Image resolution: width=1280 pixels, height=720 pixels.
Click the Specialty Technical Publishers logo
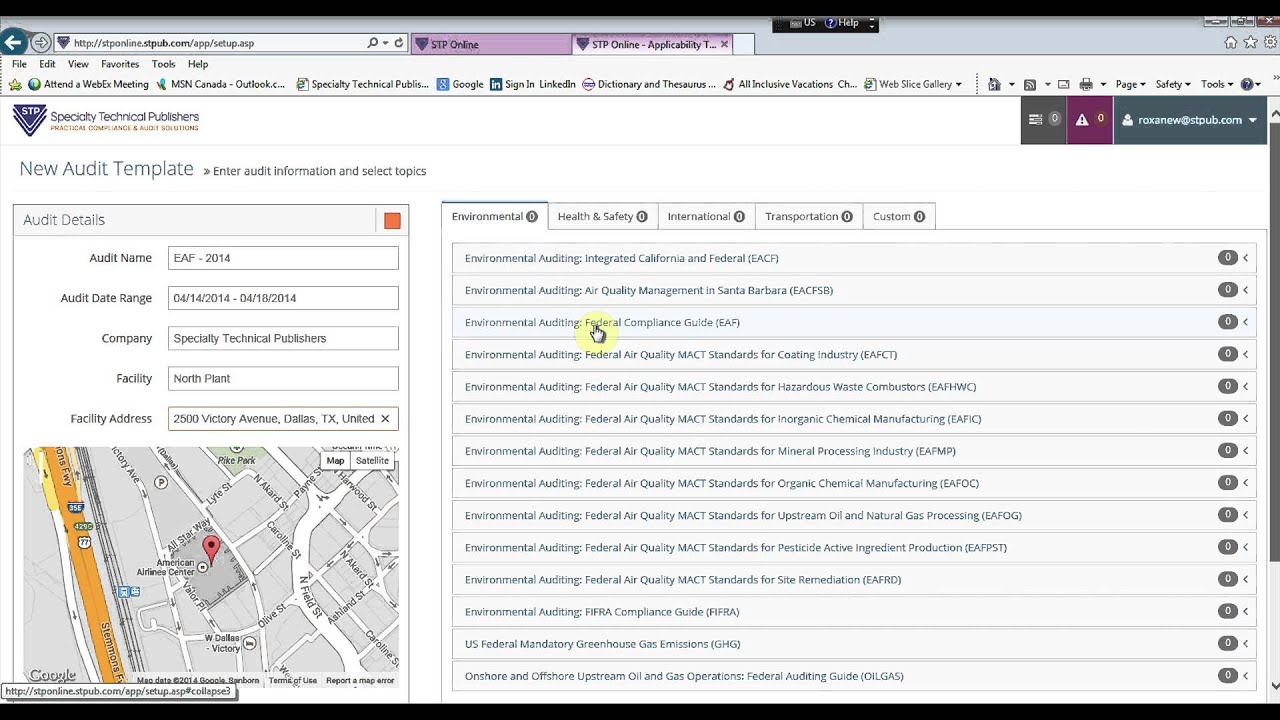[x=106, y=121]
